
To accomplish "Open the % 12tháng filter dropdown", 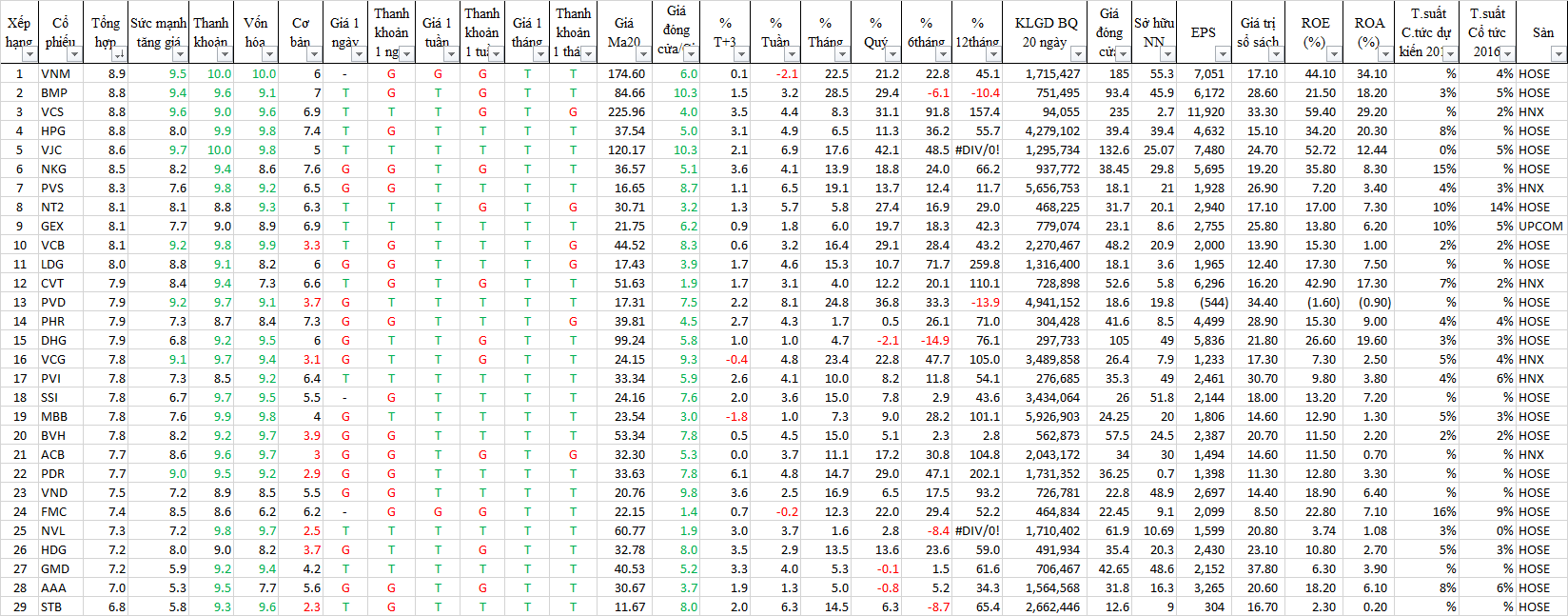I will [x=993, y=54].
